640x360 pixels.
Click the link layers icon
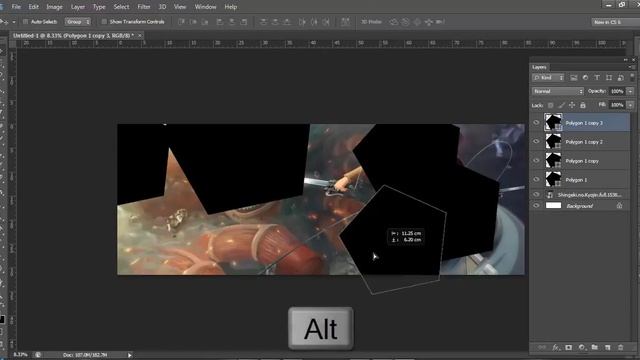click(542, 347)
